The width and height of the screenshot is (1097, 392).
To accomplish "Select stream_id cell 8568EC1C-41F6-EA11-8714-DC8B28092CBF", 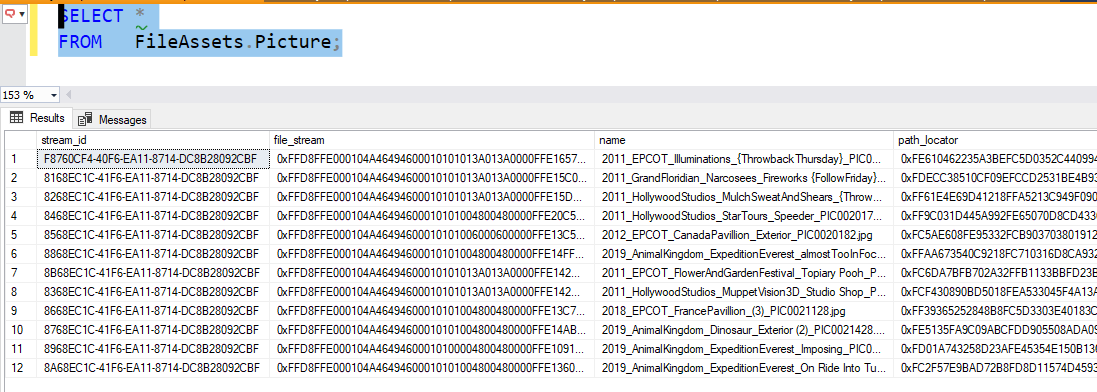I will pyautogui.click(x=153, y=234).
